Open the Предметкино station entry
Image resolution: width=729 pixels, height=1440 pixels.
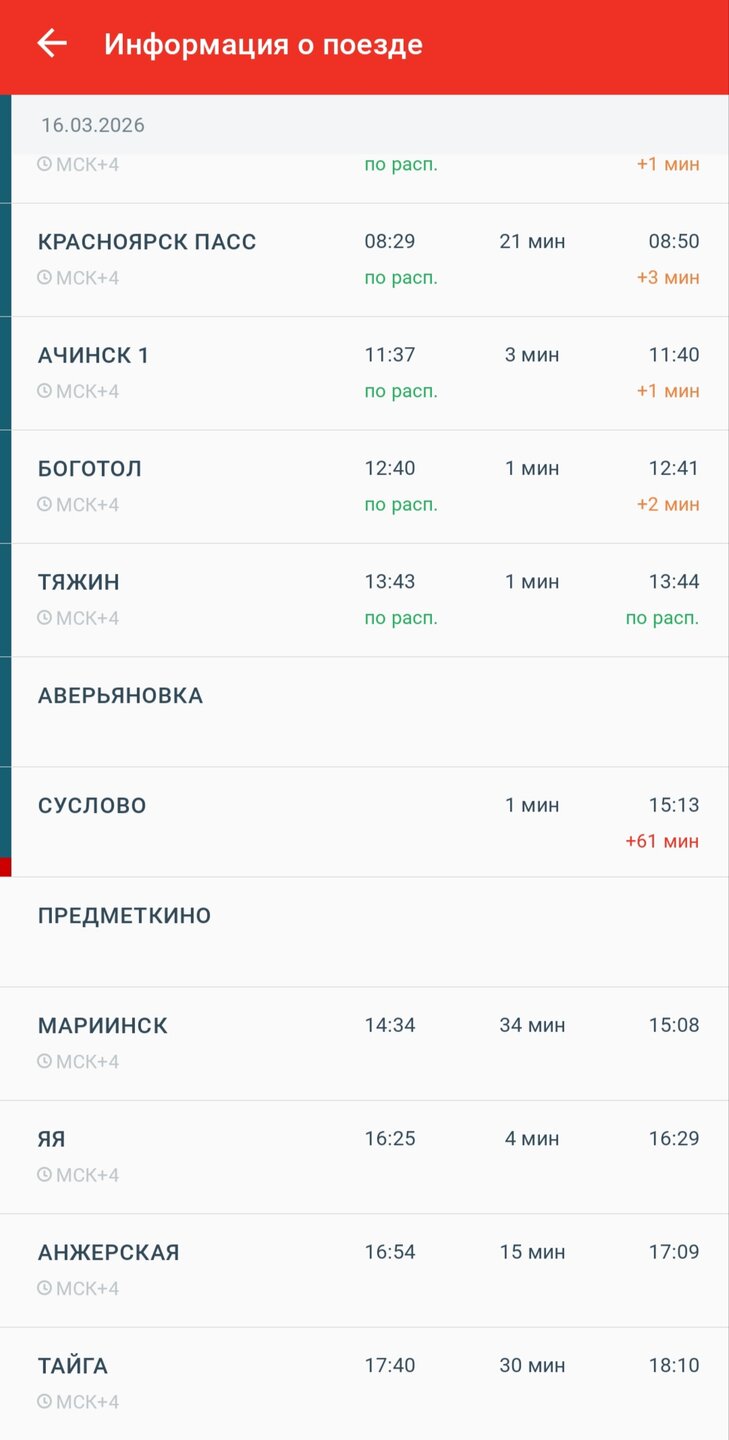coord(124,916)
